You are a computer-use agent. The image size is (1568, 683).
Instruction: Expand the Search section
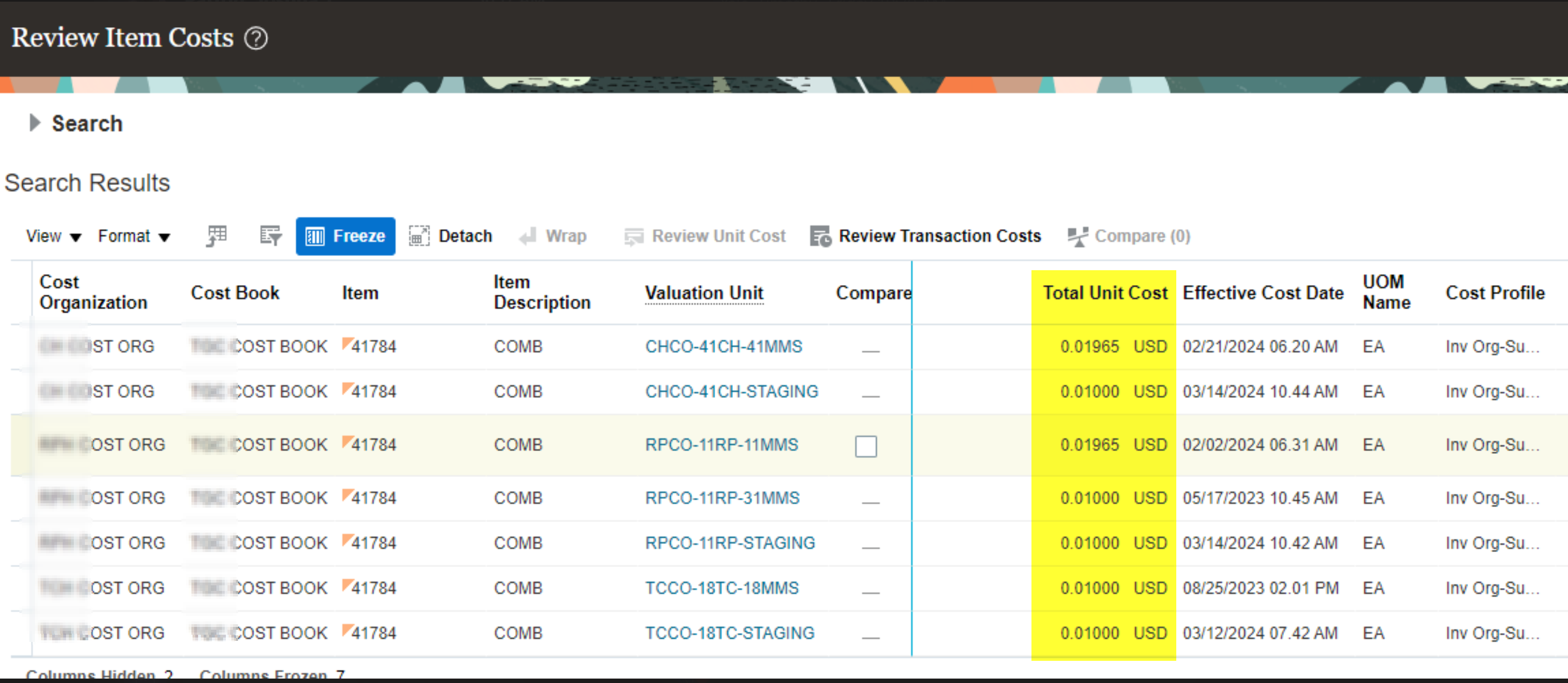click(x=34, y=124)
